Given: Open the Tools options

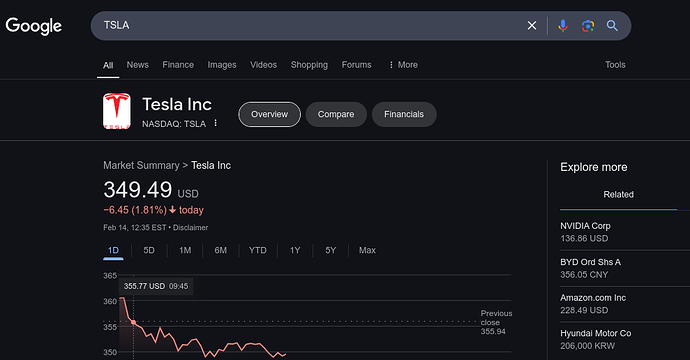Looking at the screenshot, I should tap(615, 65).
